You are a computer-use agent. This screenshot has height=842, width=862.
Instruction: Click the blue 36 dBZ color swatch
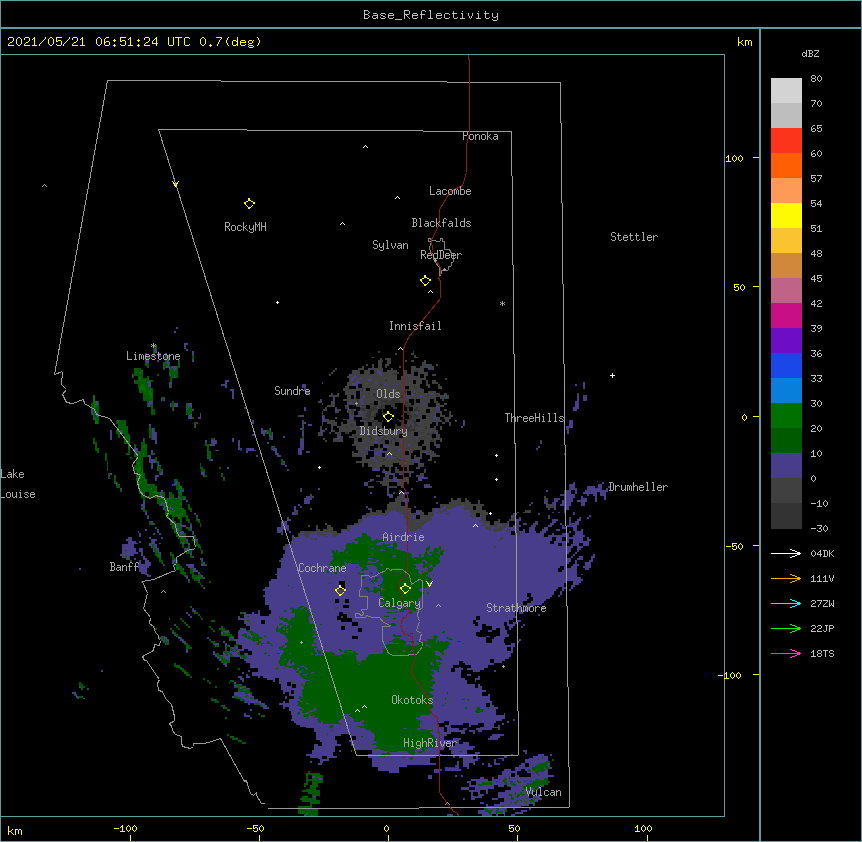[786, 365]
